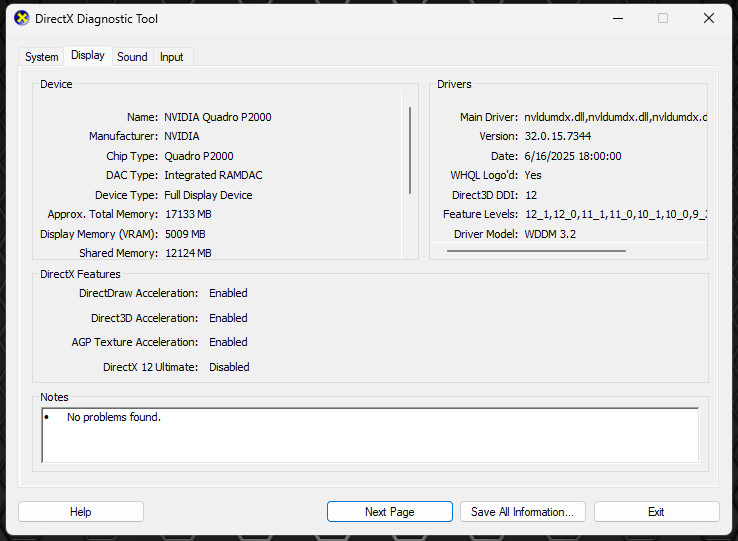The height and width of the screenshot is (541, 738).
Task: Click the Main Driver value nvldumdx.dll
Action: click(616, 117)
